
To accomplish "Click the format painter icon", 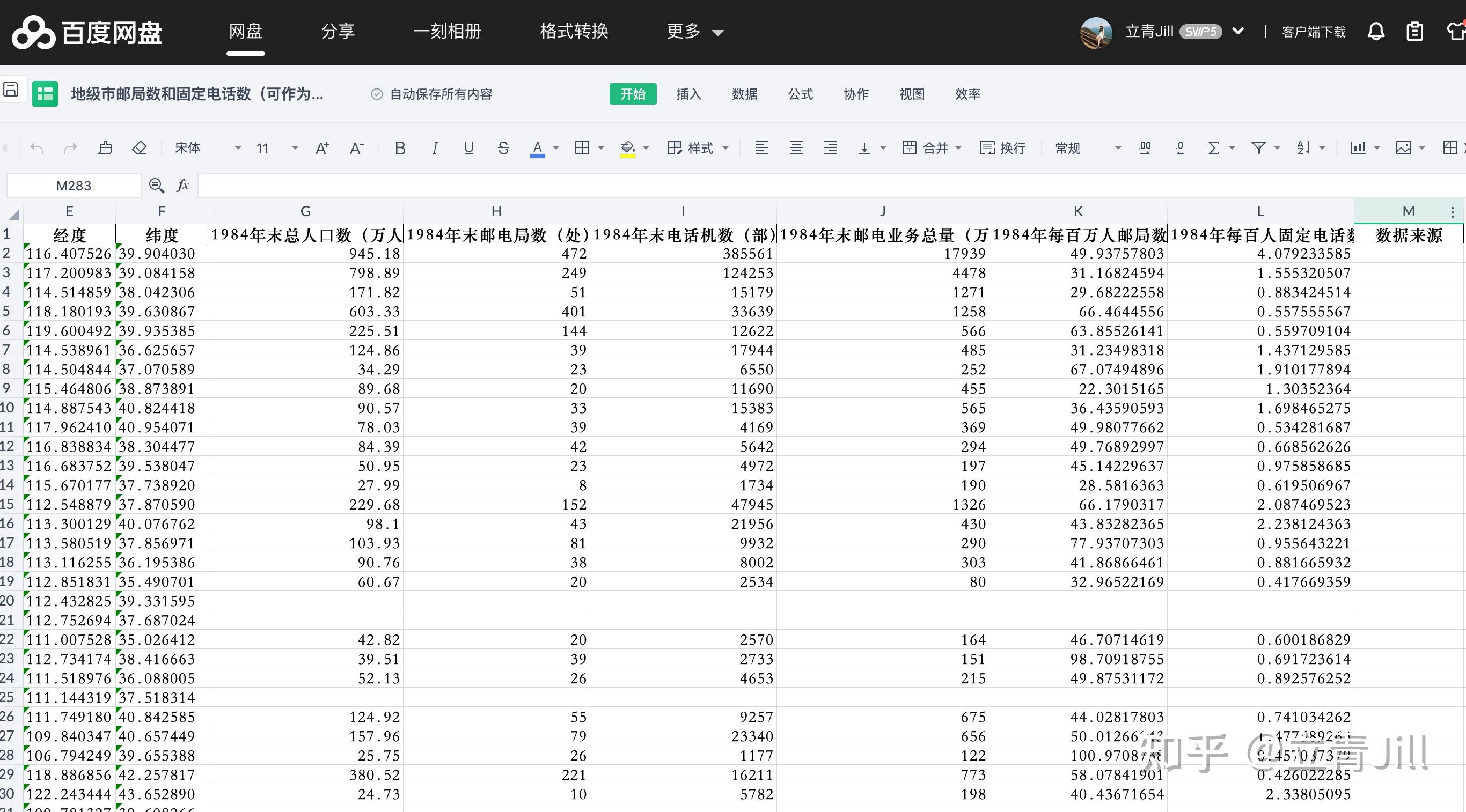I will (105, 149).
